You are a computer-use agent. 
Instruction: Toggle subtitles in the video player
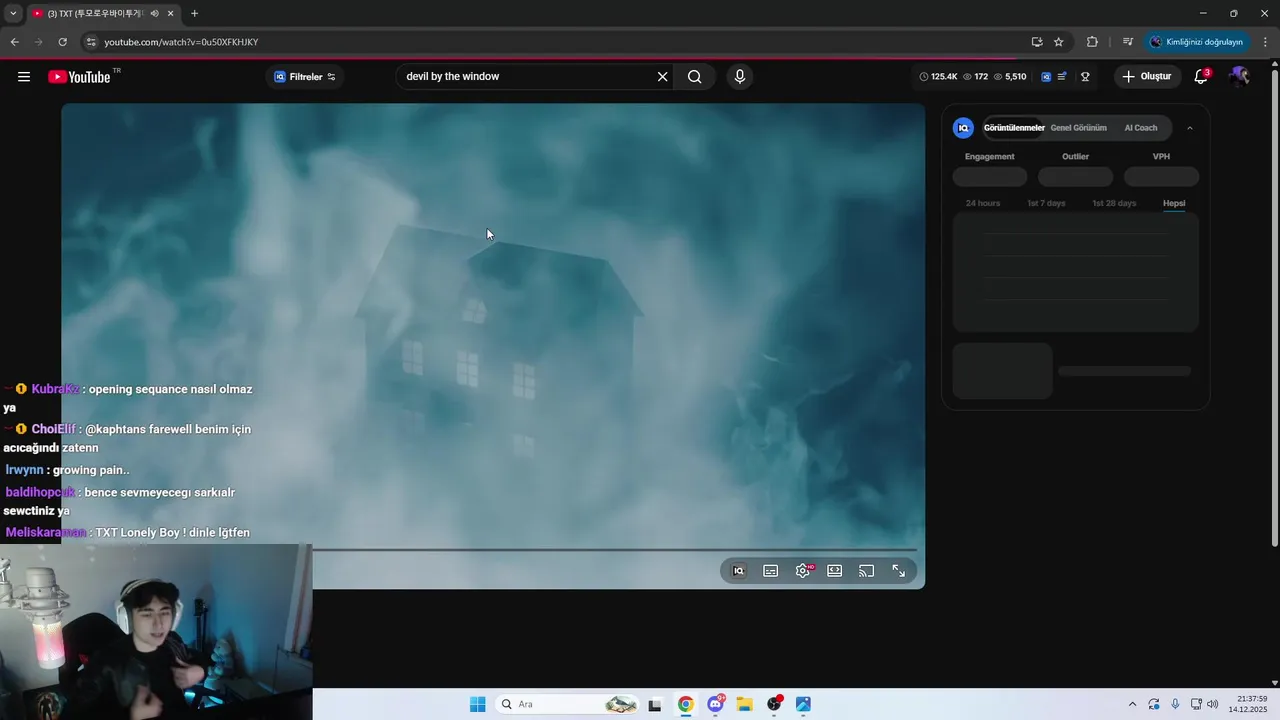[771, 571]
